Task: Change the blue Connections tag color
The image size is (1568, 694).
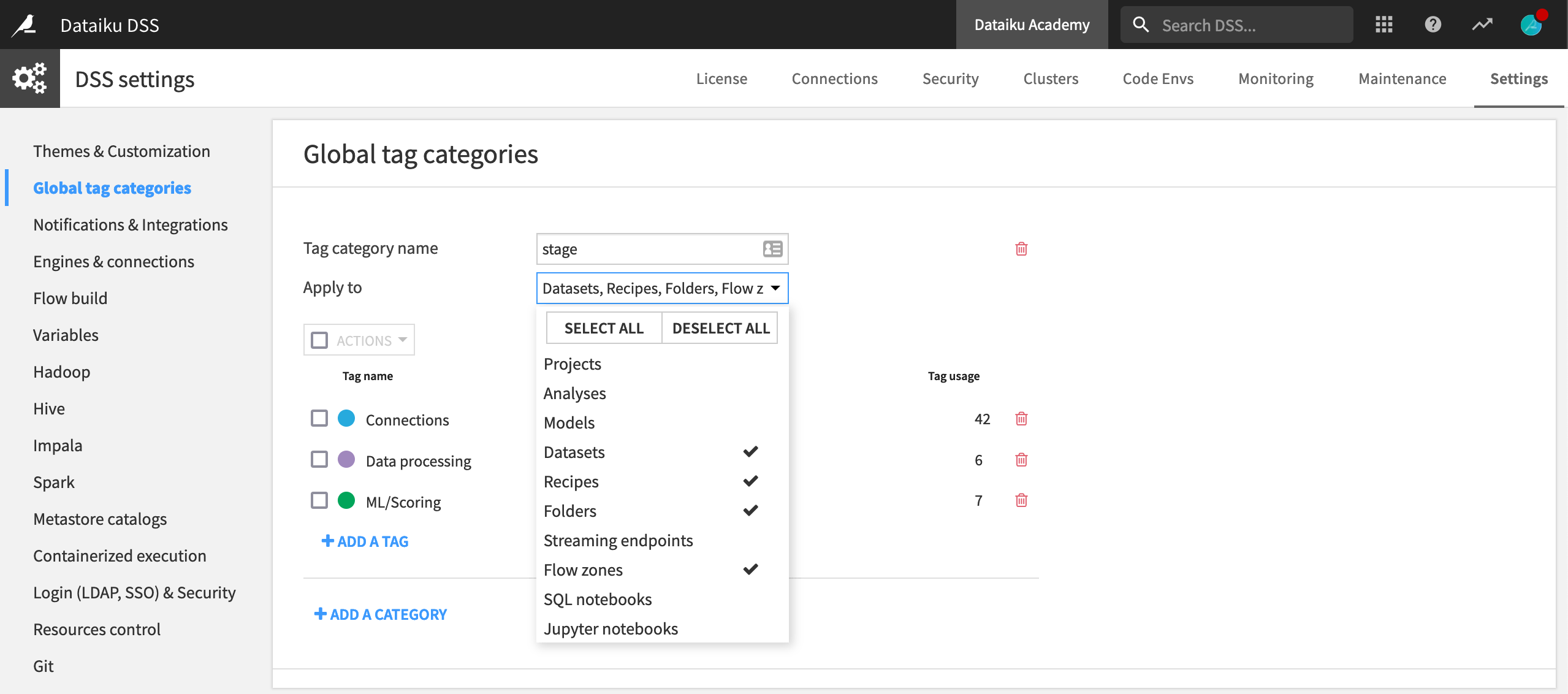Action: point(346,418)
